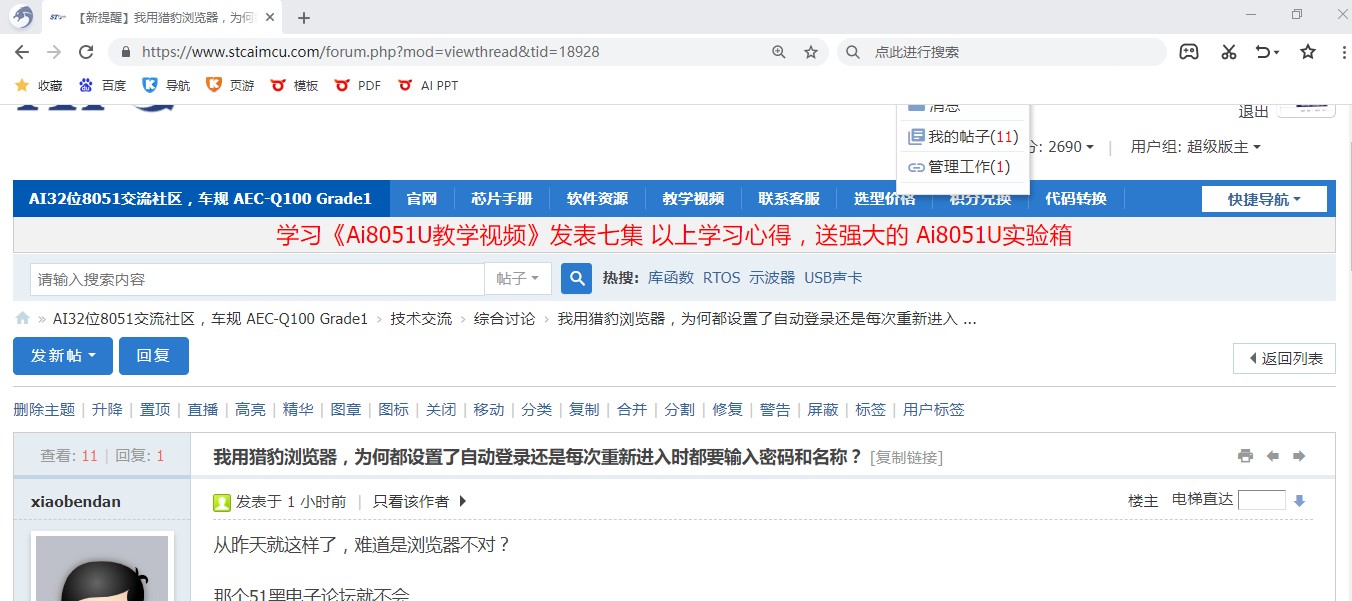Focus the 请输入搜索内容 search field
Screen dimensions: 1352x601
pyautogui.click(x=258, y=279)
